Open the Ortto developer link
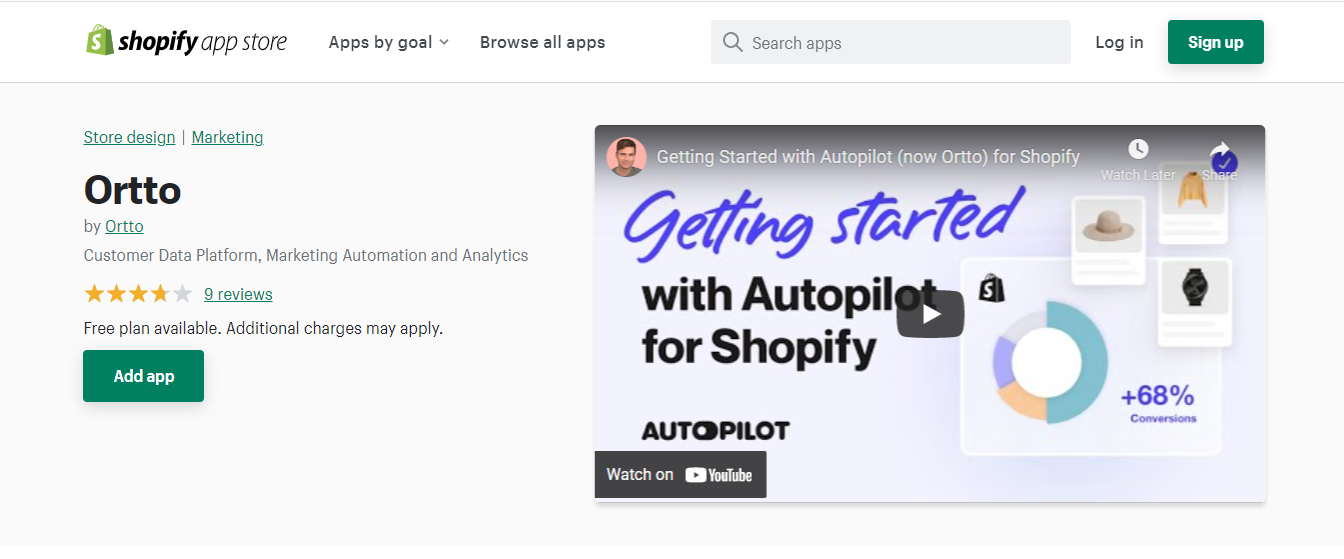 click(x=124, y=226)
